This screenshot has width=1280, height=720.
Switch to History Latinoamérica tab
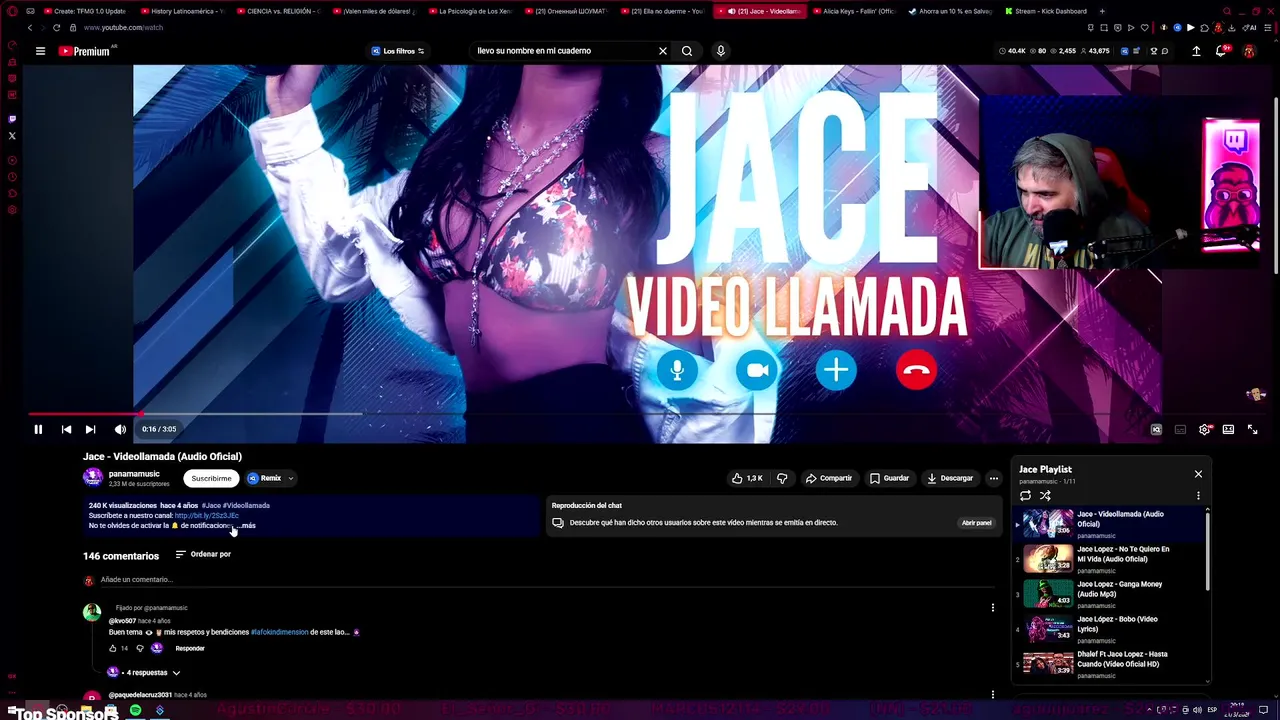183,11
